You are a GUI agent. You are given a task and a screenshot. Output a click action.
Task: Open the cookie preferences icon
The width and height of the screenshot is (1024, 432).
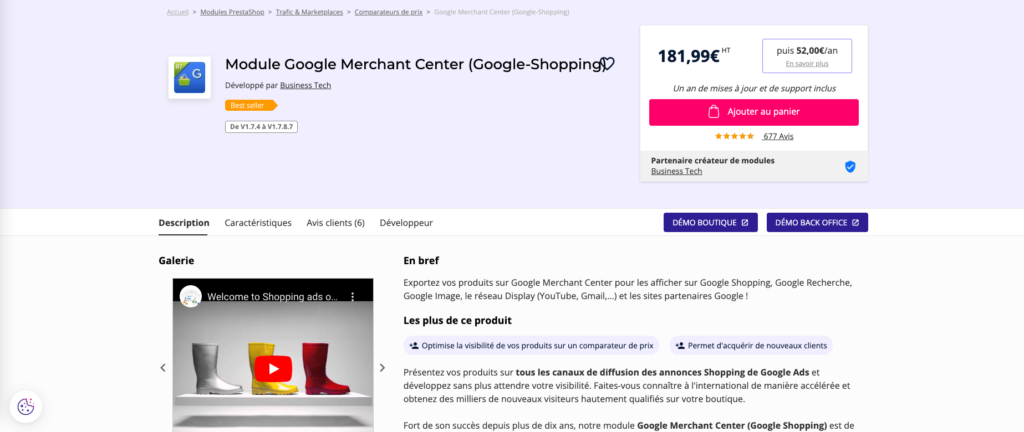coord(26,406)
